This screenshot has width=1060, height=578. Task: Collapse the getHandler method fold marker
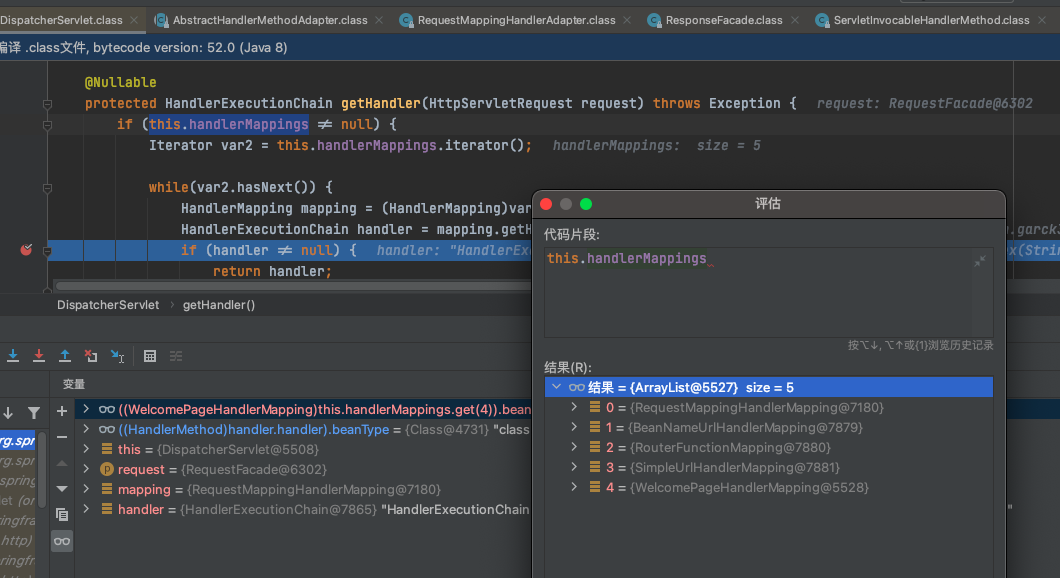(x=47, y=104)
